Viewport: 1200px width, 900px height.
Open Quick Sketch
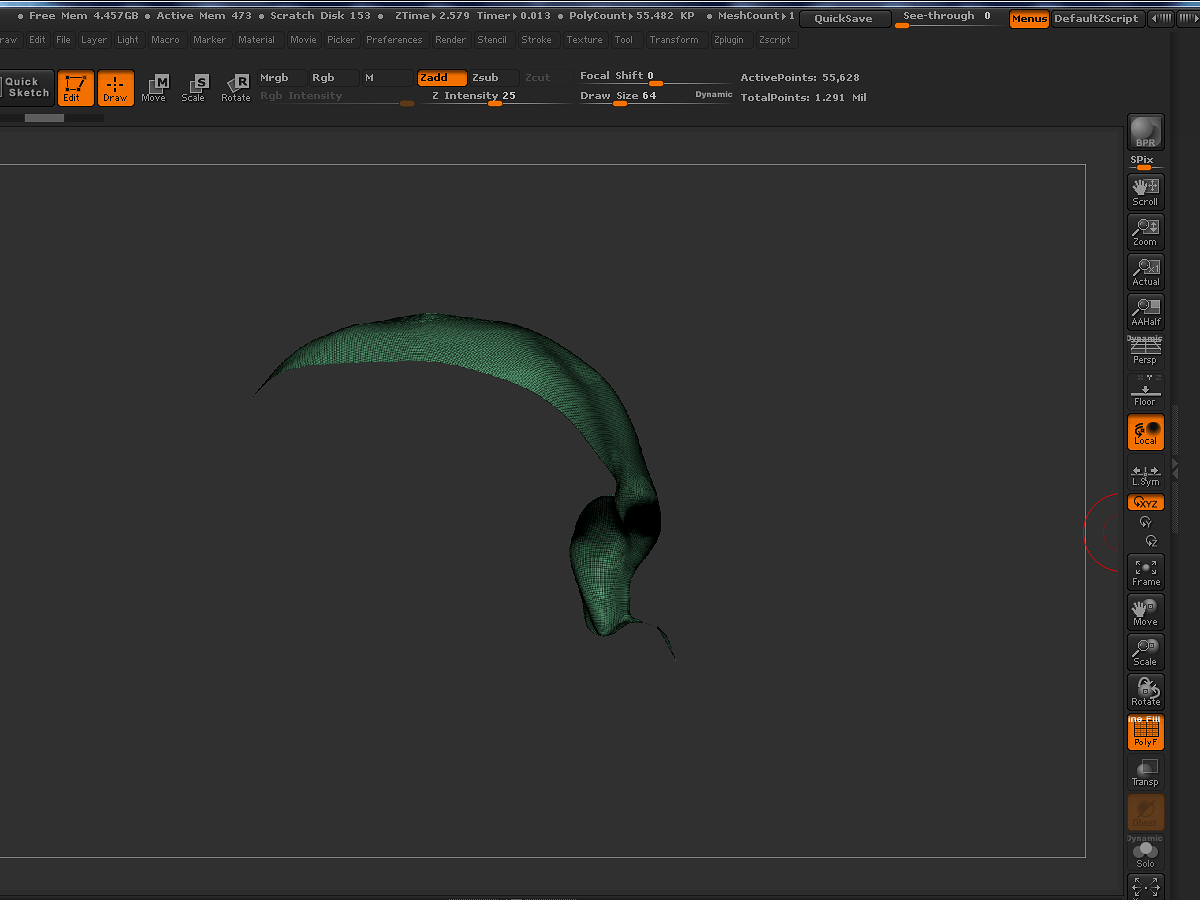[x=27, y=88]
